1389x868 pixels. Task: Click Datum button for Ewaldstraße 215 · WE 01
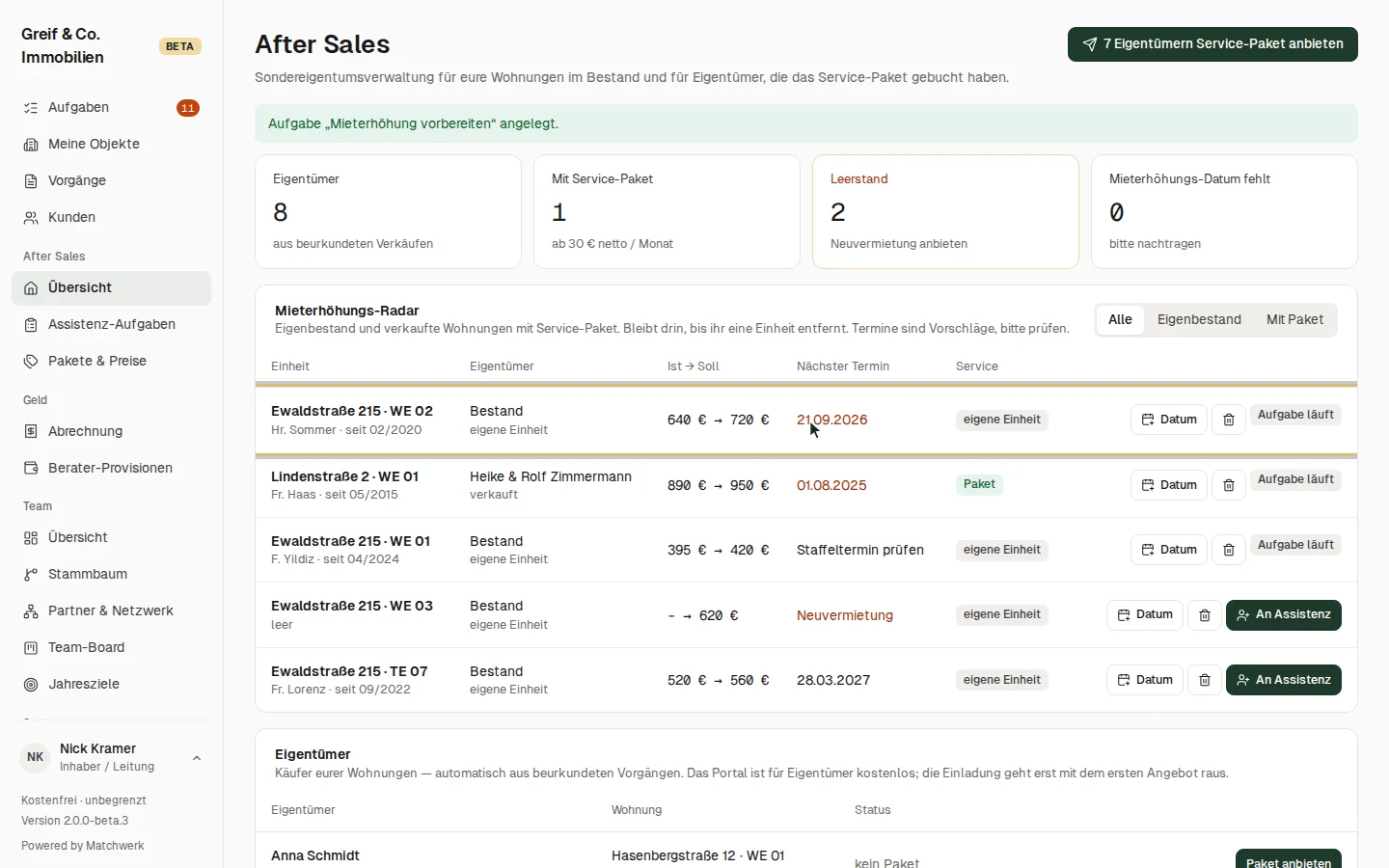click(1169, 550)
